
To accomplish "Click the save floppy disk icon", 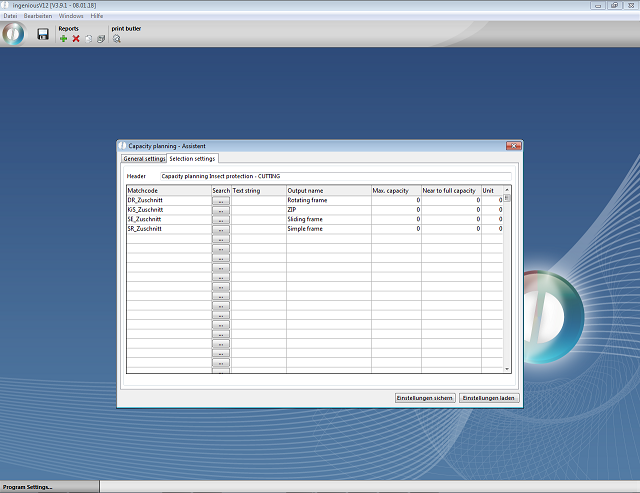I will pos(43,34).
